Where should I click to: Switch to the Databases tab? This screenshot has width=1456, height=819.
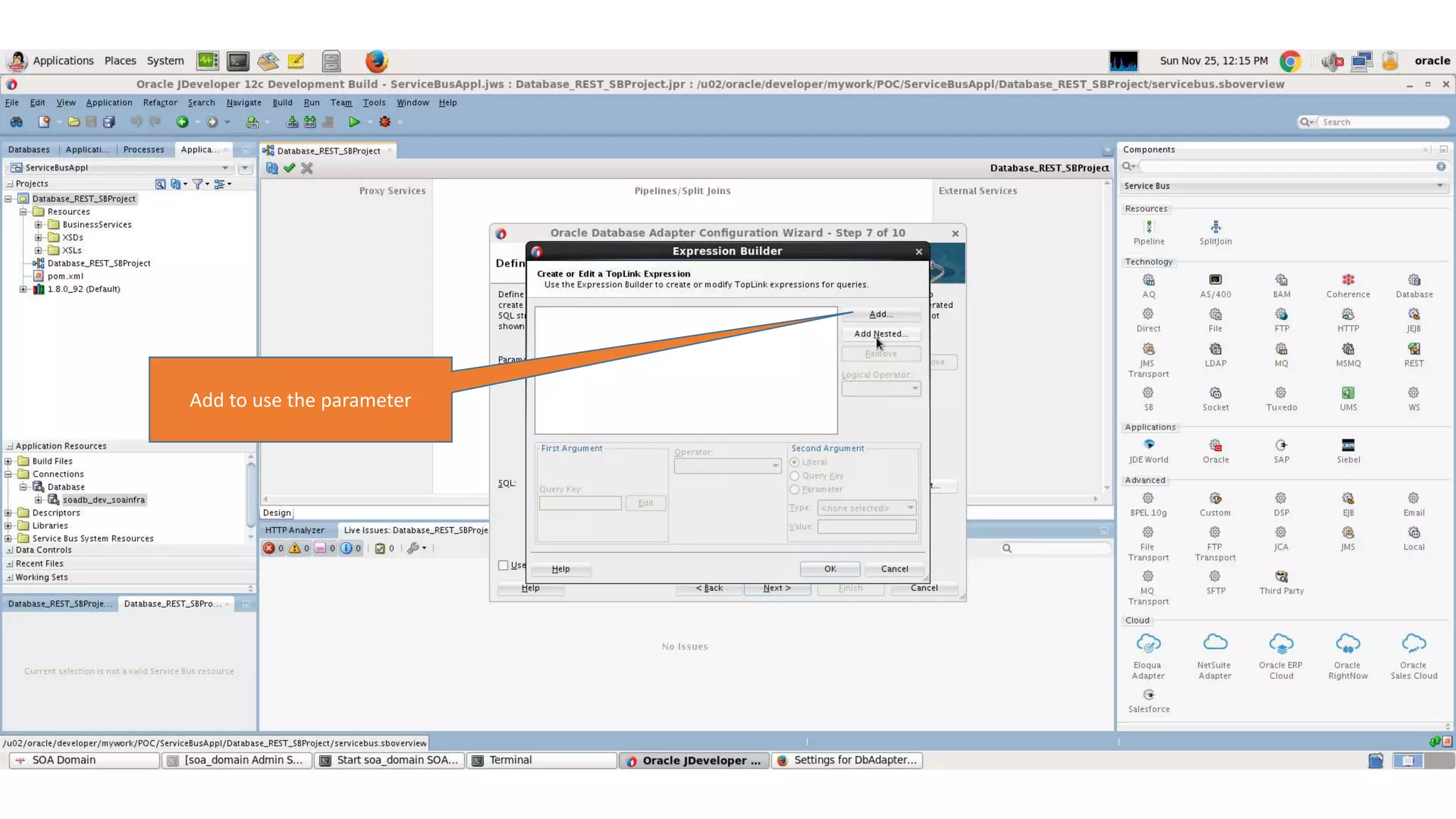pyautogui.click(x=29, y=149)
